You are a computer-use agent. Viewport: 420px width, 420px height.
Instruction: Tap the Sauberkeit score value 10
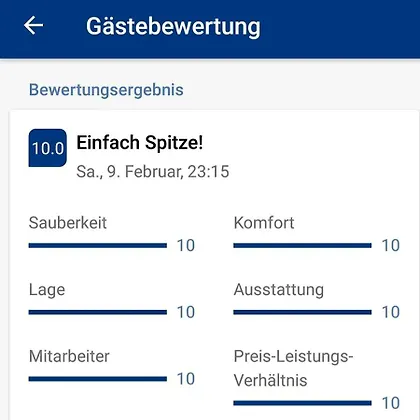tap(186, 246)
